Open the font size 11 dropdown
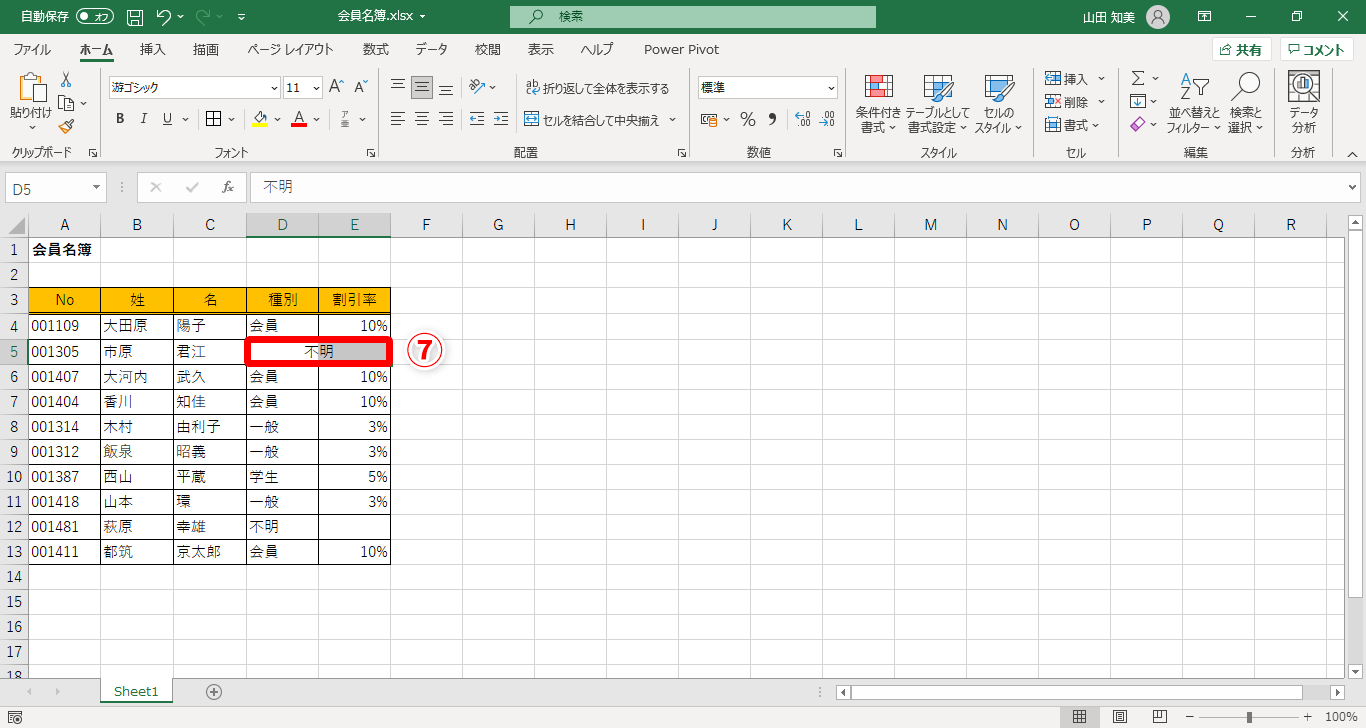Screen dimensions: 1366x728 (317, 88)
